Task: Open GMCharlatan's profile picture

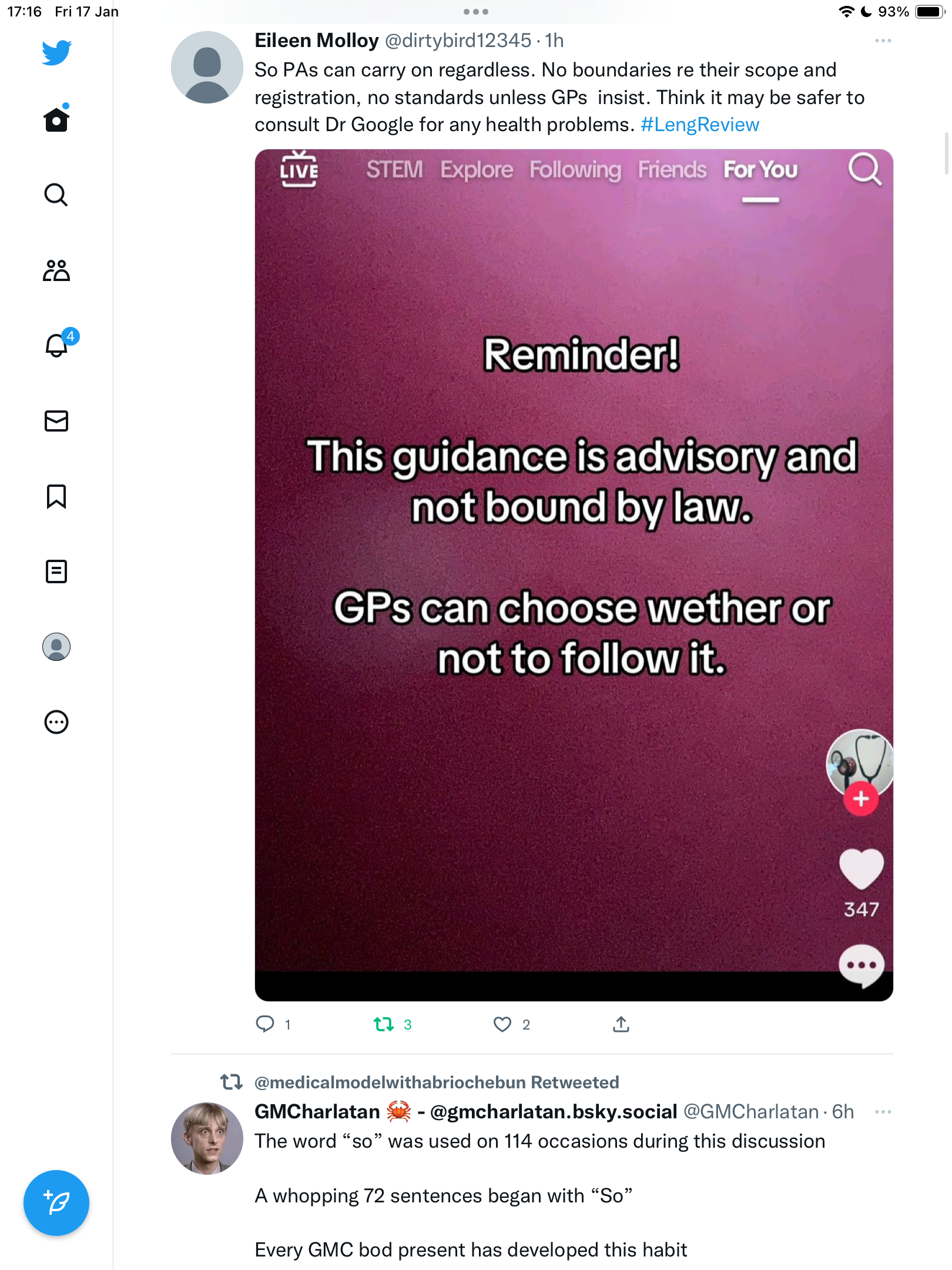Action: pyautogui.click(x=207, y=1139)
